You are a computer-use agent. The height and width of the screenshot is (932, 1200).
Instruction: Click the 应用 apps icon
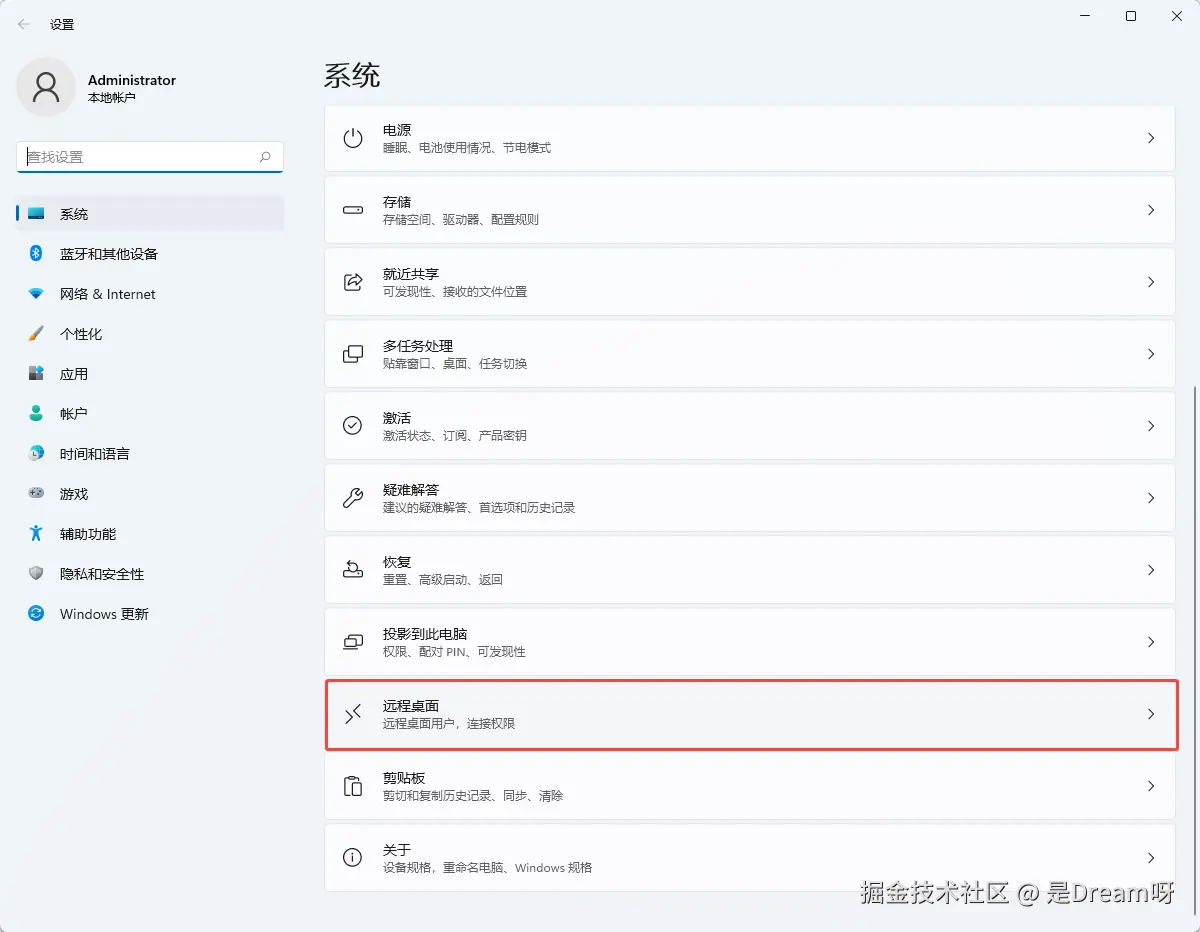pos(36,374)
